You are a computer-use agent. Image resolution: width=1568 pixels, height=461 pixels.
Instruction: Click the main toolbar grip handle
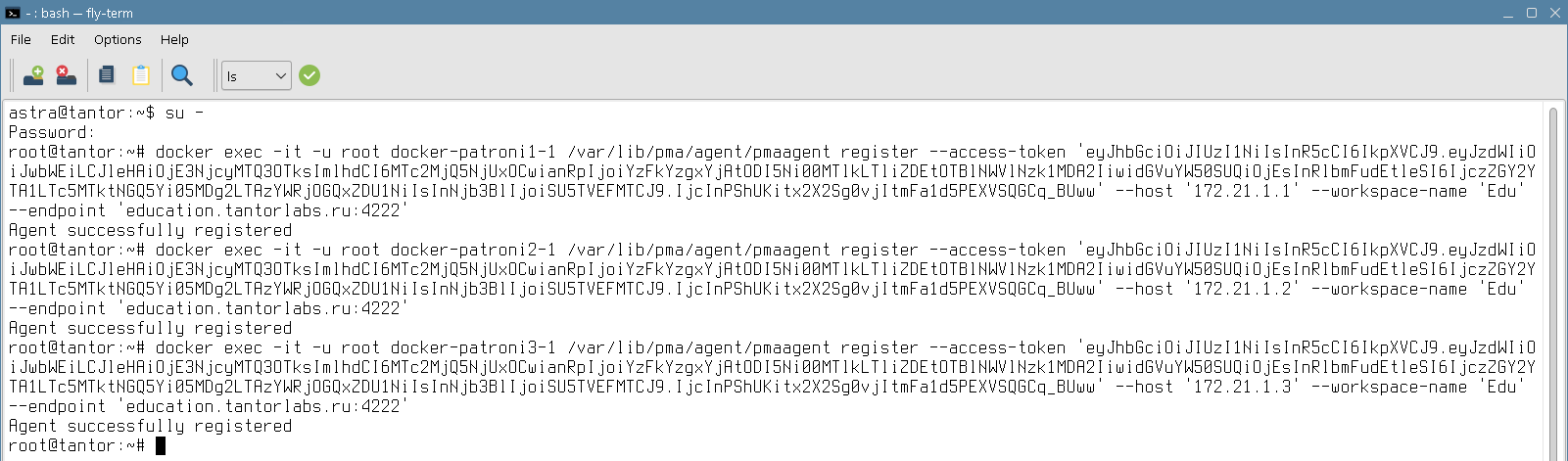coord(12,75)
